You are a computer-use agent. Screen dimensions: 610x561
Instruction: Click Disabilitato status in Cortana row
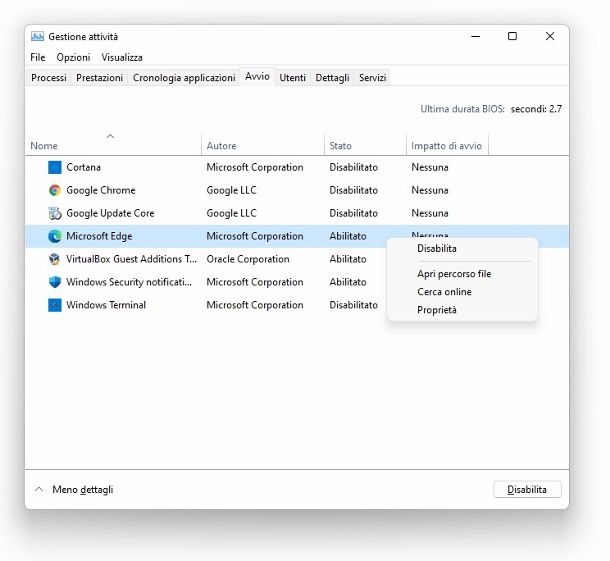click(x=353, y=167)
